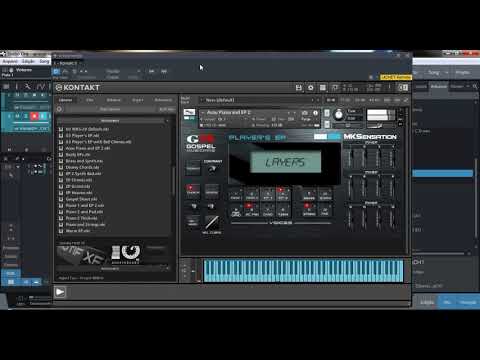Open the Song menu in Studio One
The width and height of the screenshot is (480, 360).
point(44,61)
